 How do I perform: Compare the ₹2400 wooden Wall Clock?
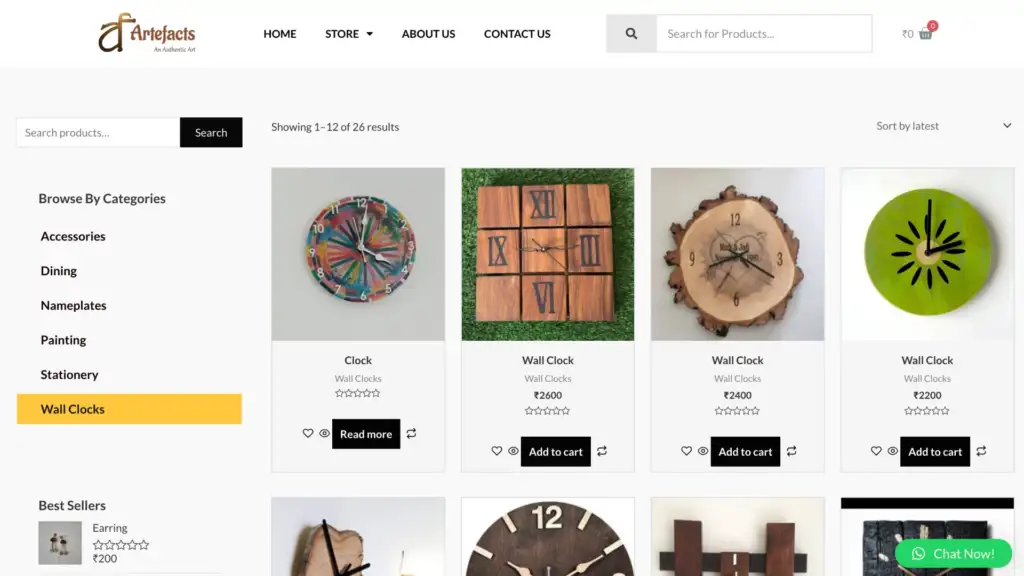791,451
